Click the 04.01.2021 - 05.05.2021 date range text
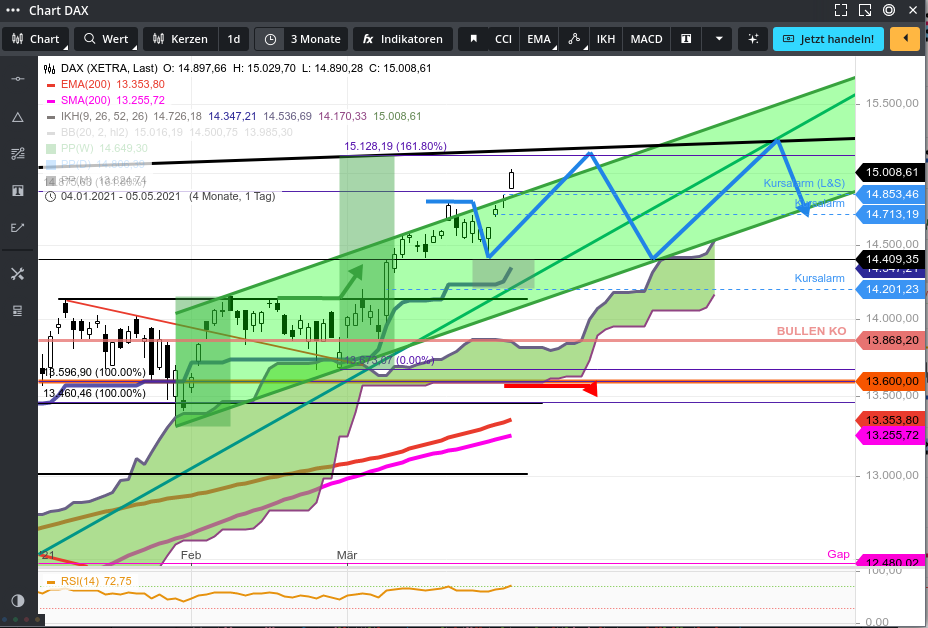 click(x=121, y=196)
